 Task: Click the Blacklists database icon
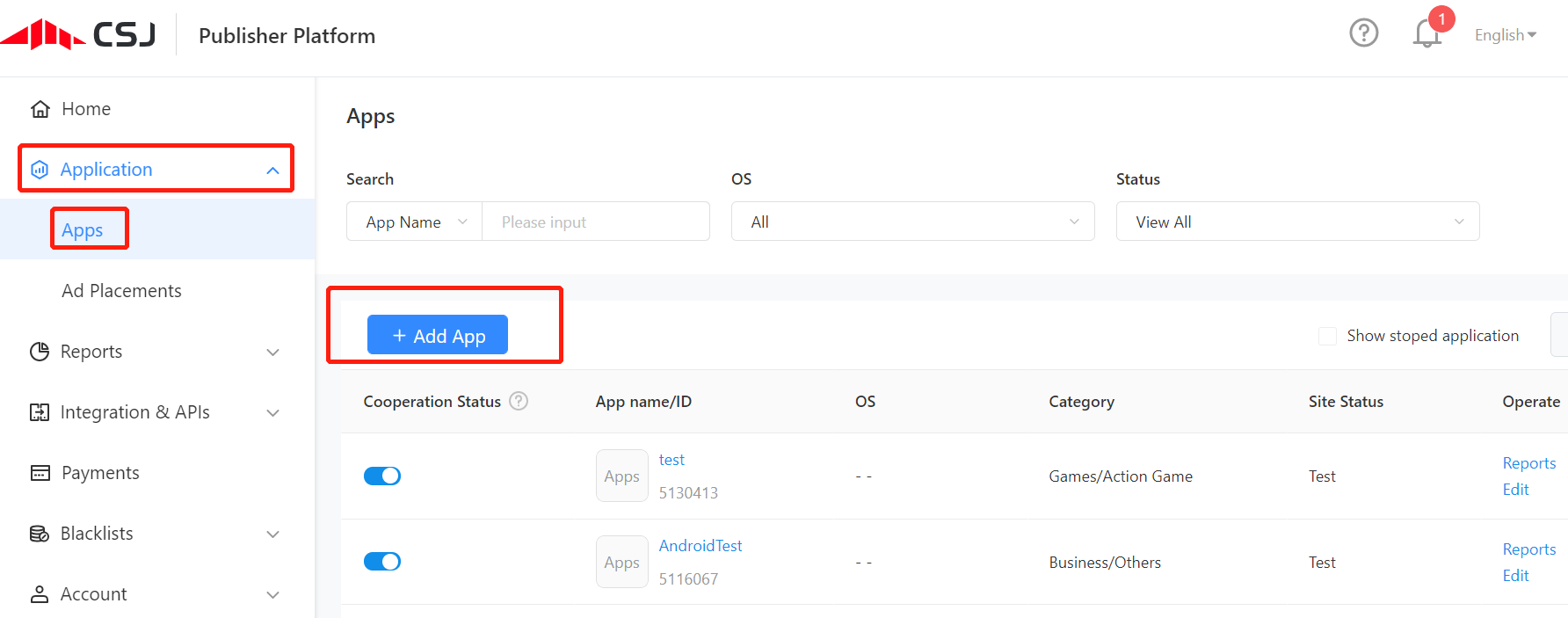[x=40, y=534]
